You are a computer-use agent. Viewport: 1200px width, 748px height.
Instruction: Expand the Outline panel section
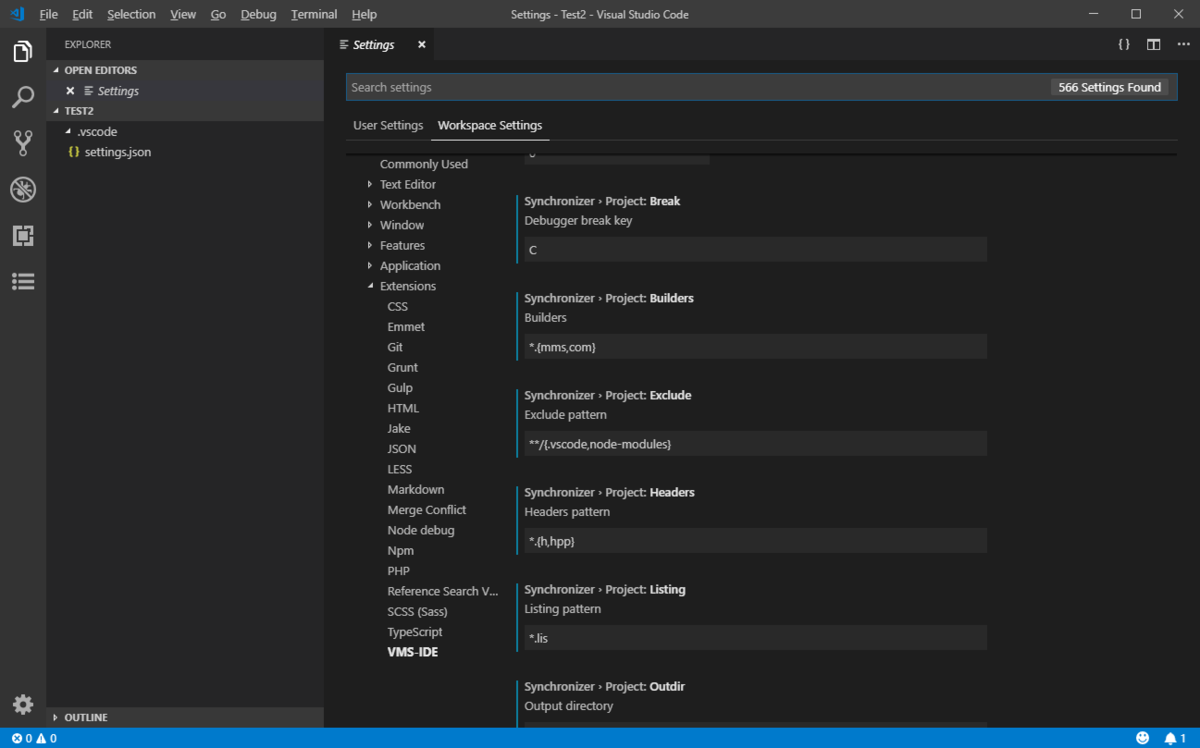click(x=85, y=717)
